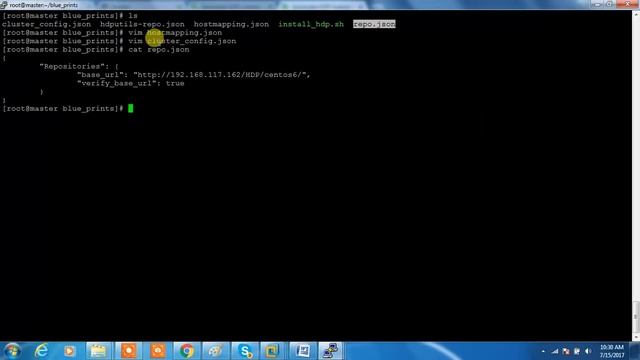The width and height of the screenshot is (640, 360).
Task: Click the PuTTY title bar icon
Action: pyautogui.click(x=4, y=5)
